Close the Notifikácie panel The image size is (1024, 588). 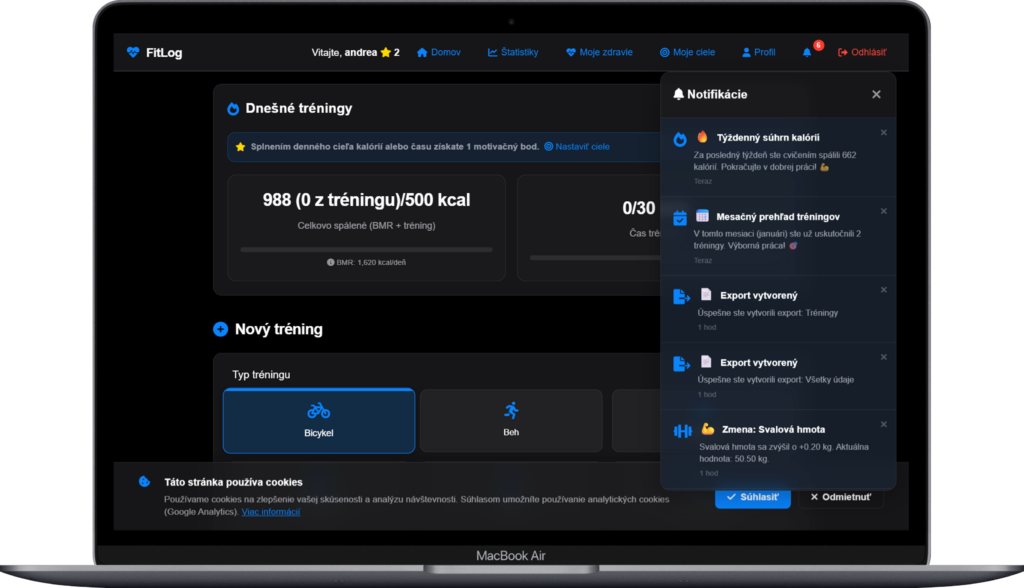(876, 94)
